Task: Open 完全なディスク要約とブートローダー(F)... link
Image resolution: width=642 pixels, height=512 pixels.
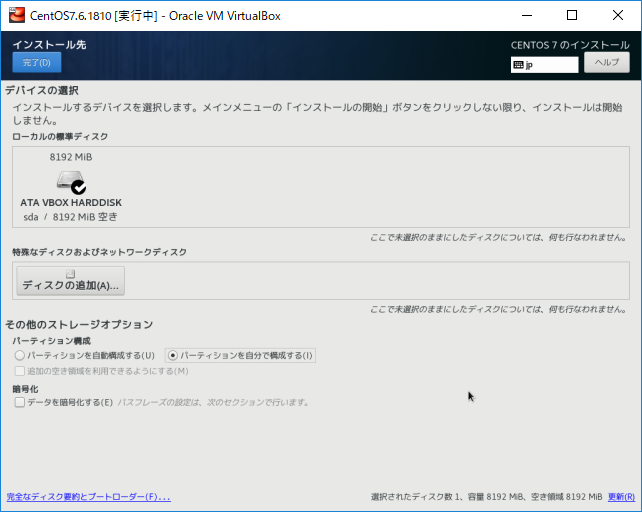Action: [x=88, y=497]
